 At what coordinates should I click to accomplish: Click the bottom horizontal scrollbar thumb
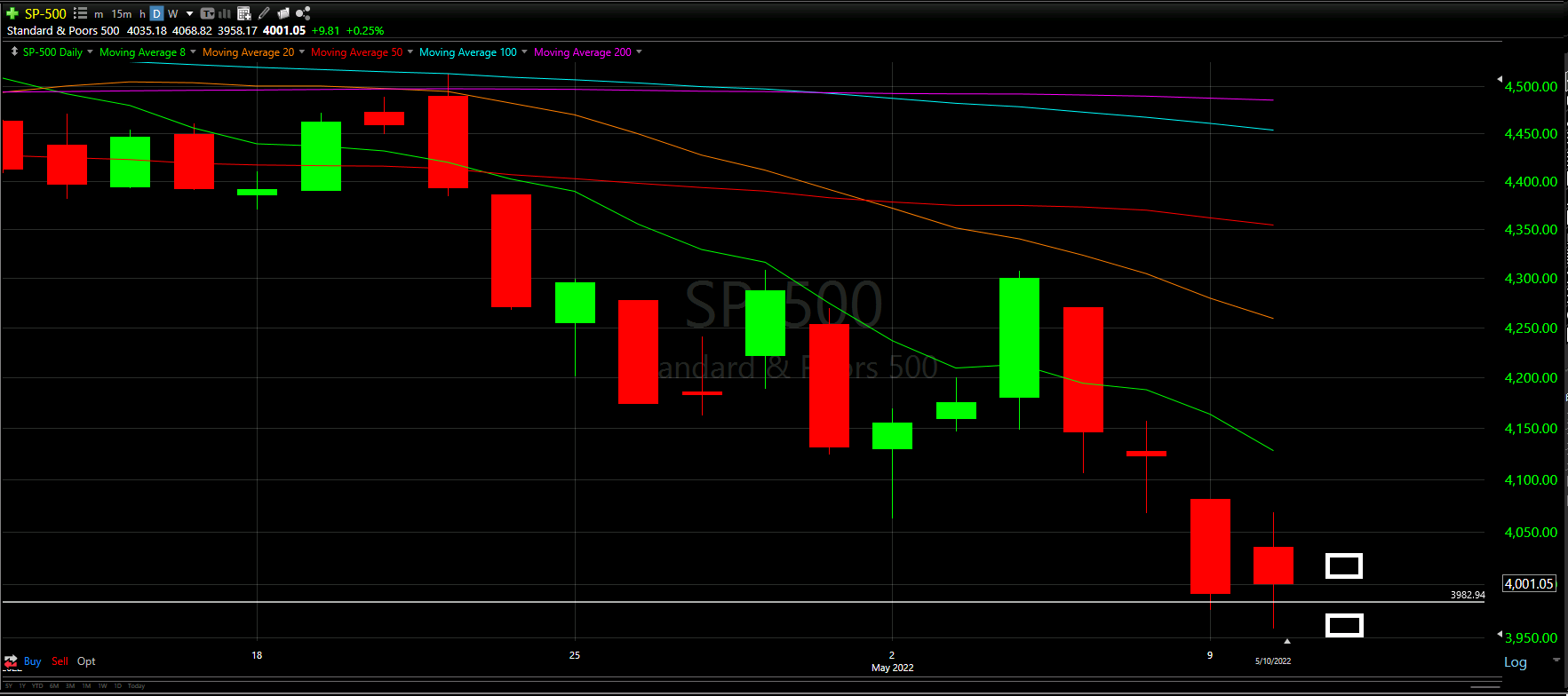1484,686
